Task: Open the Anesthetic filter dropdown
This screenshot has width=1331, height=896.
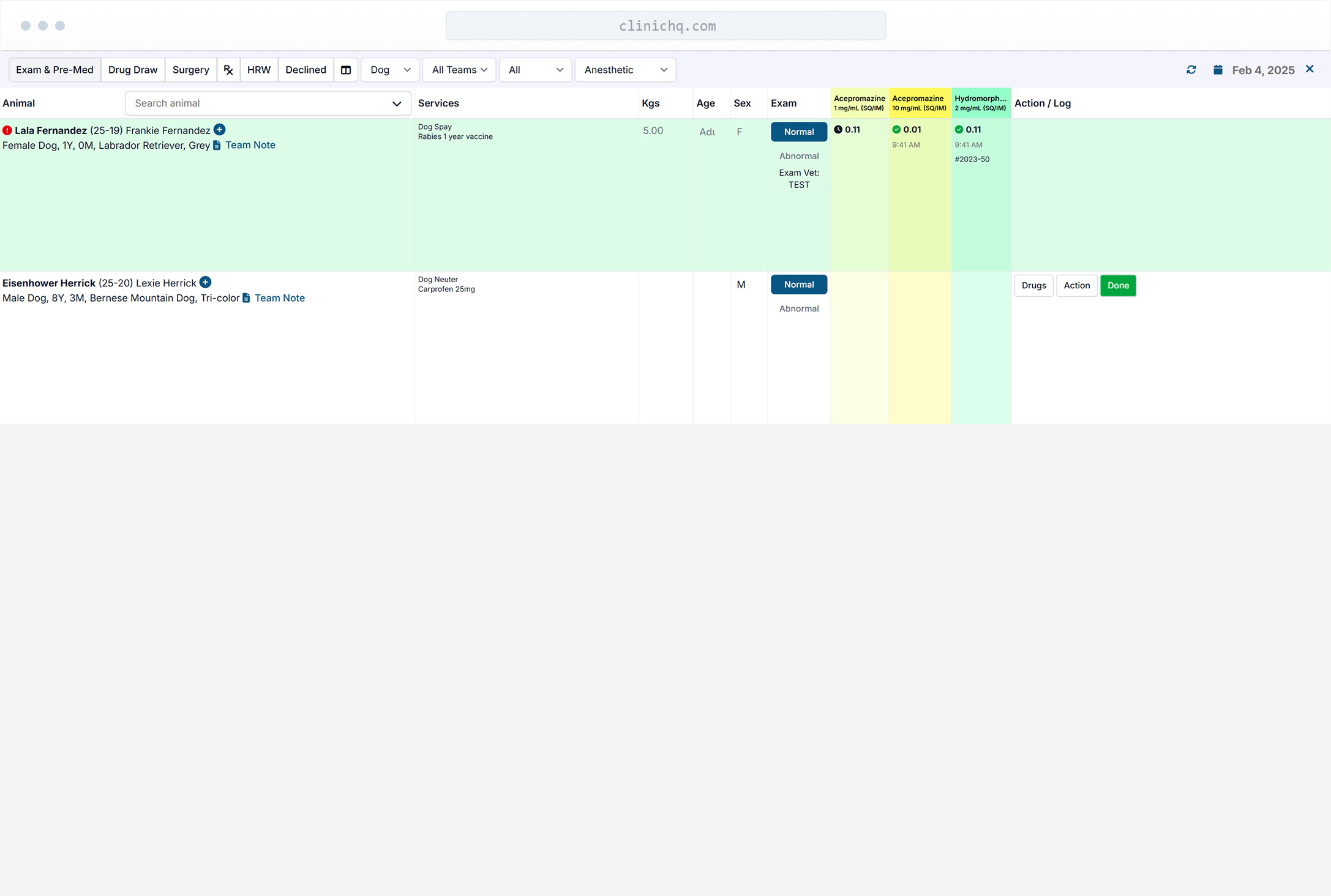Action: click(625, 70)
